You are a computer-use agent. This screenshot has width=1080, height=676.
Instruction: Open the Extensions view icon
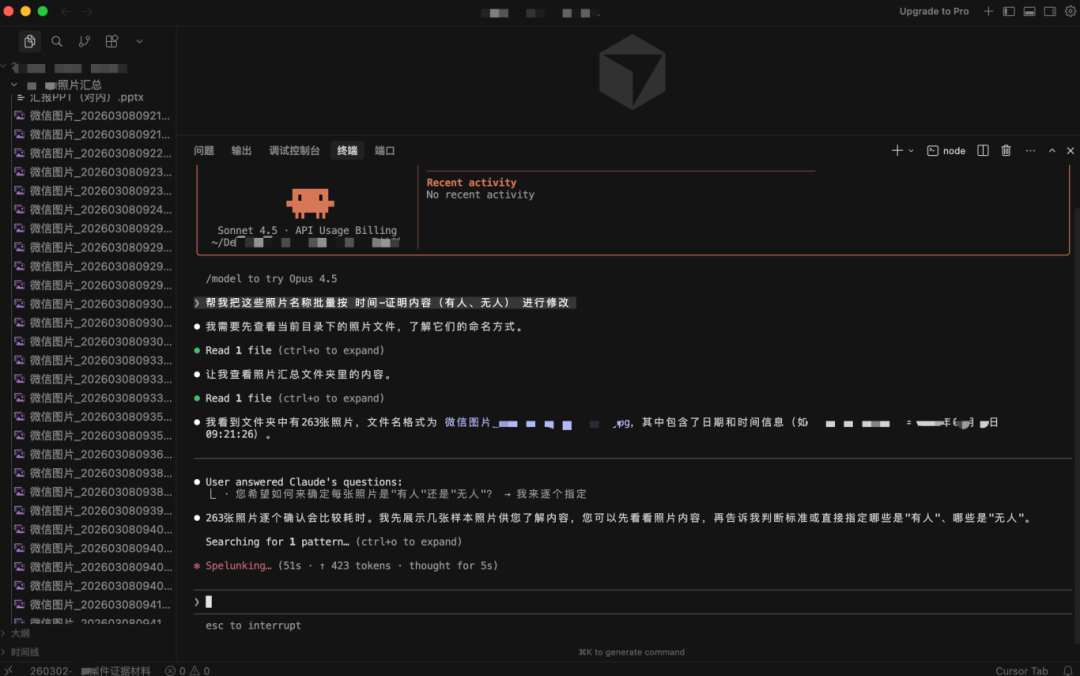pyautogui.click(x=112, y=41)
